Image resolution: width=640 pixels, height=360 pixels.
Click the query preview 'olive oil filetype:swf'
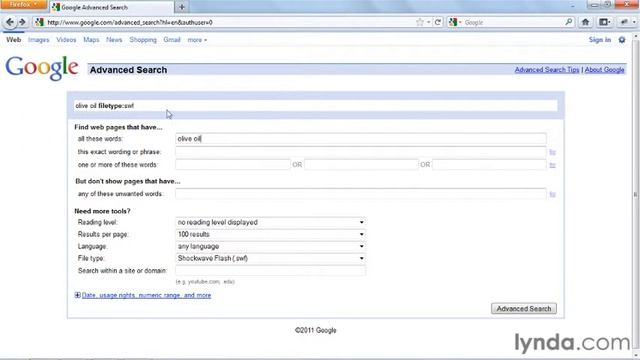104,106
